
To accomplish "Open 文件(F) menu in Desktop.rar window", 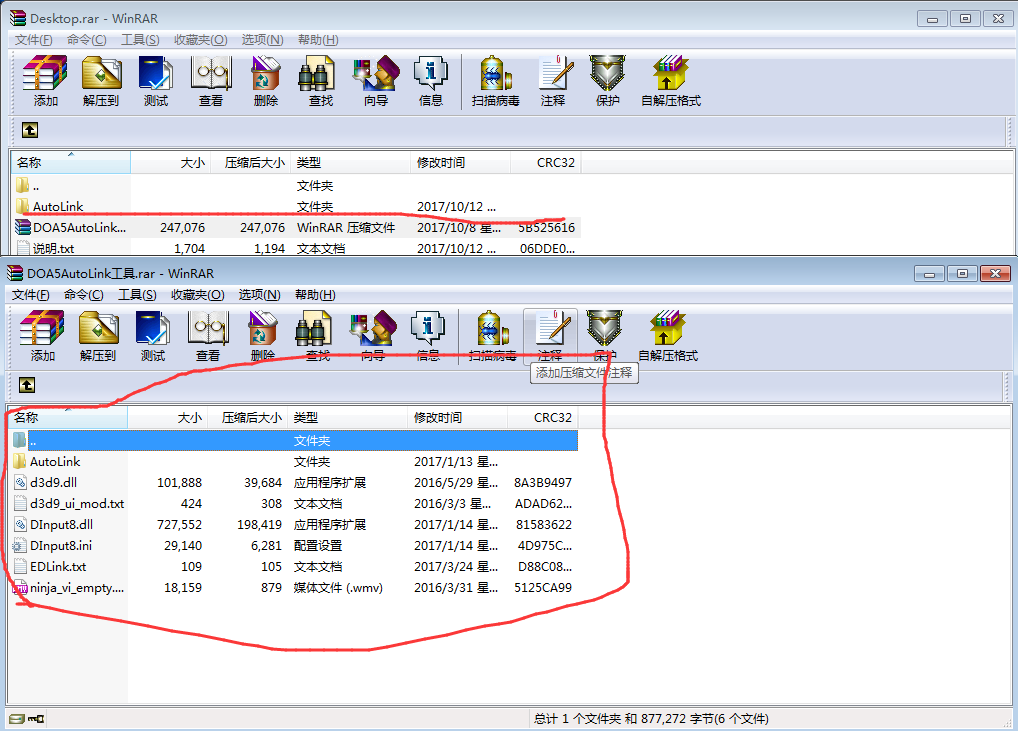I will click(x=34, y=40).
